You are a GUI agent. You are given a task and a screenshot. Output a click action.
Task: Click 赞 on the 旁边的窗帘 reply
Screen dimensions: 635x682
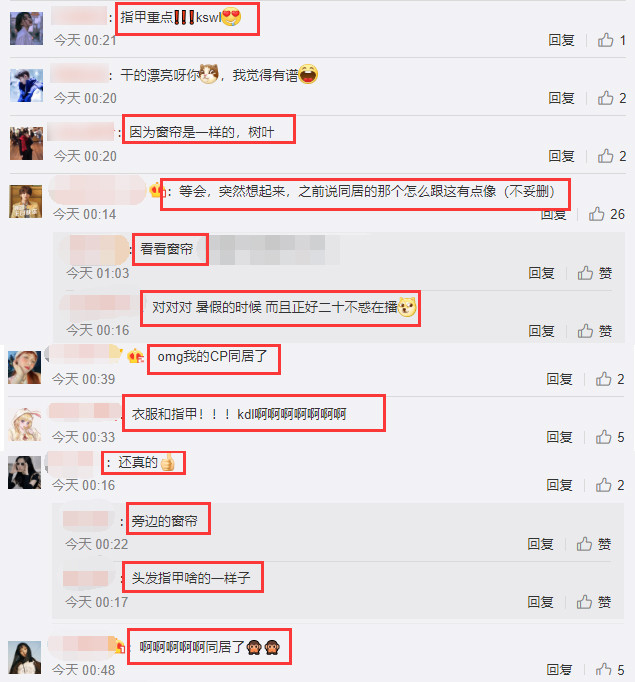click(594, 544)
